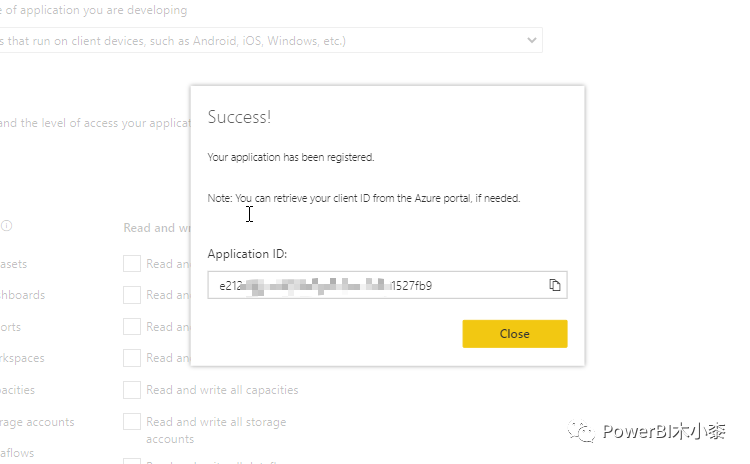Click the storage accounts row label on the left
The width and height of the screenshot is (750, 464).
pos(37,422)
